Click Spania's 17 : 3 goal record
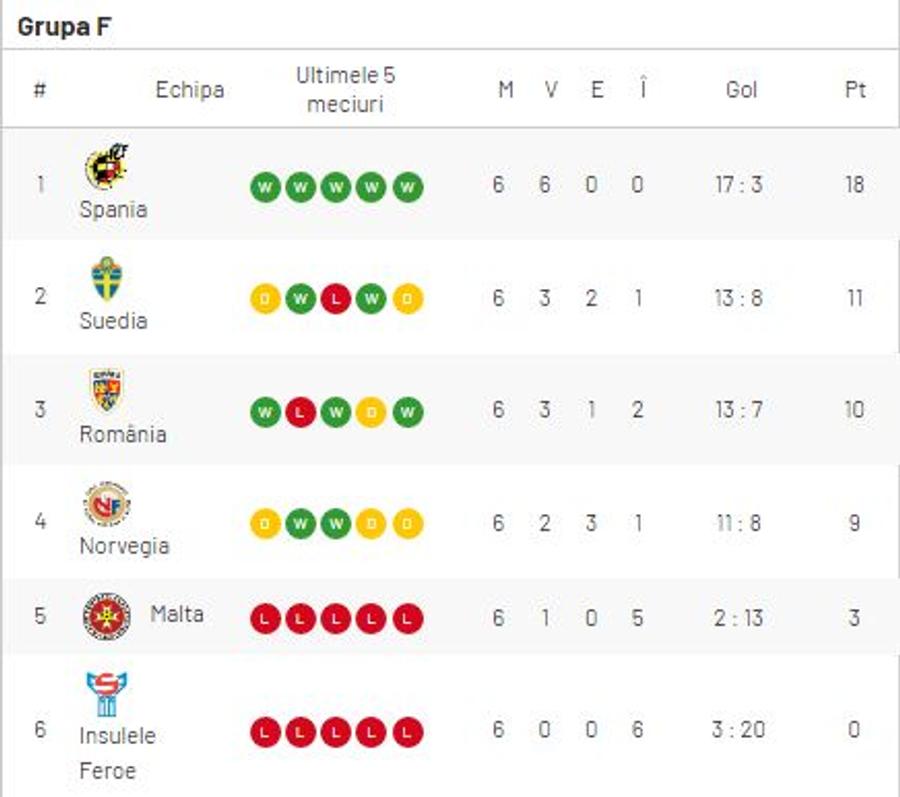Image resolution: width=900 pixels, height=797 pixels. pyautogui.click(x=739, y=185)
